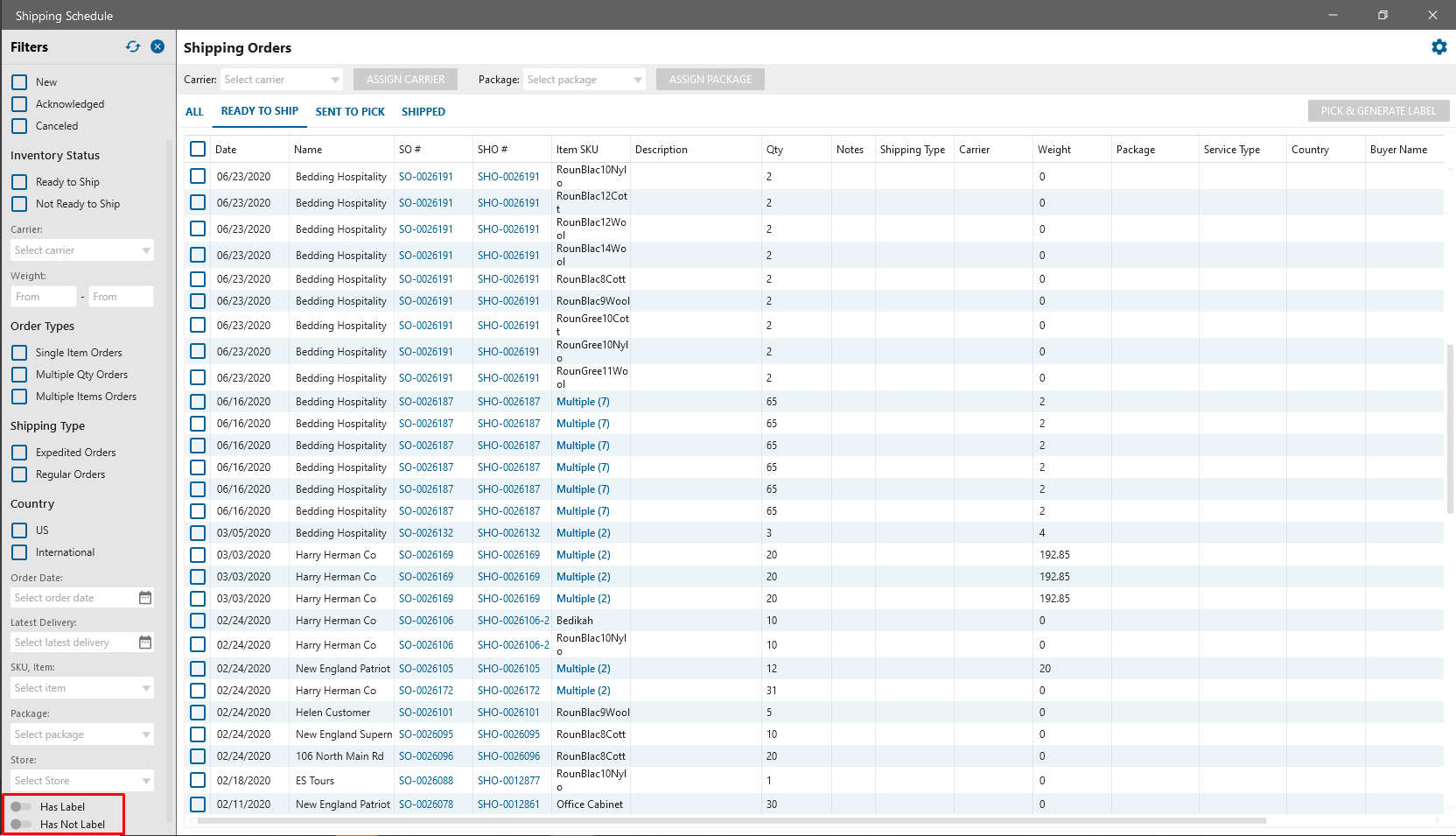
Task: Restore down the Shipping Schedule window
Action: pos(1382,15)
